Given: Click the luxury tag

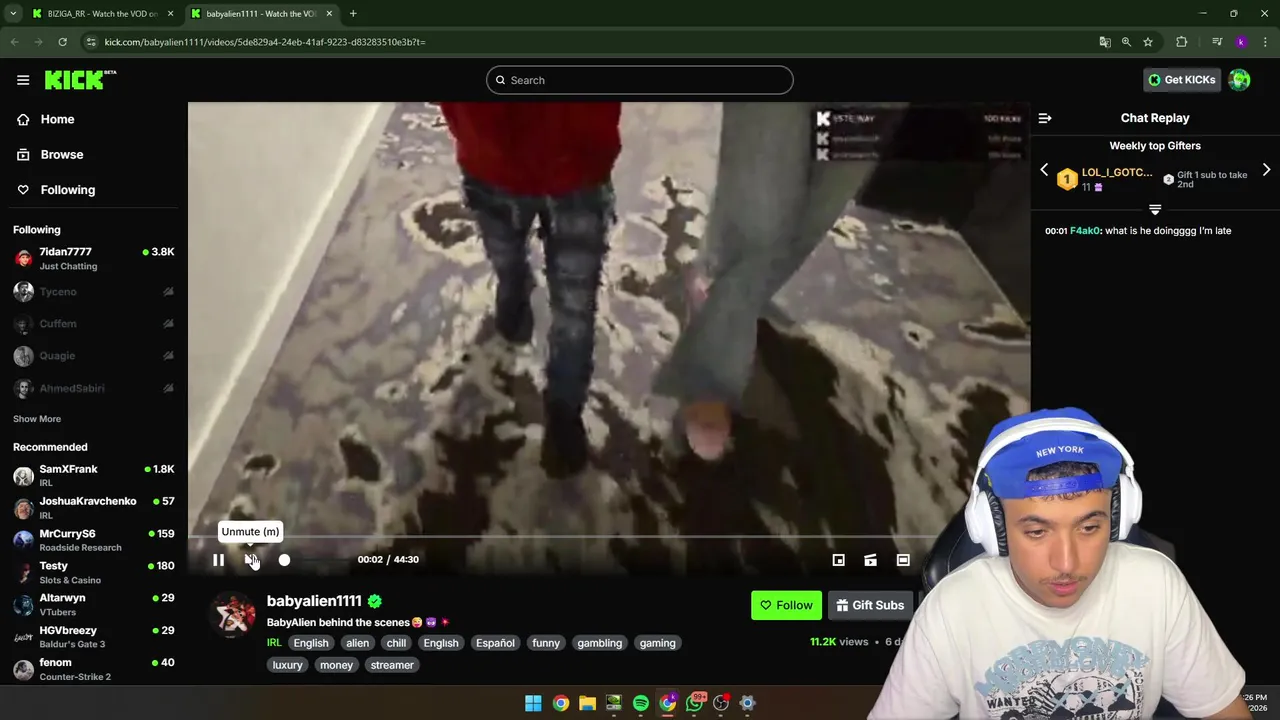Looking at the screenshot, I should (288, 665).
